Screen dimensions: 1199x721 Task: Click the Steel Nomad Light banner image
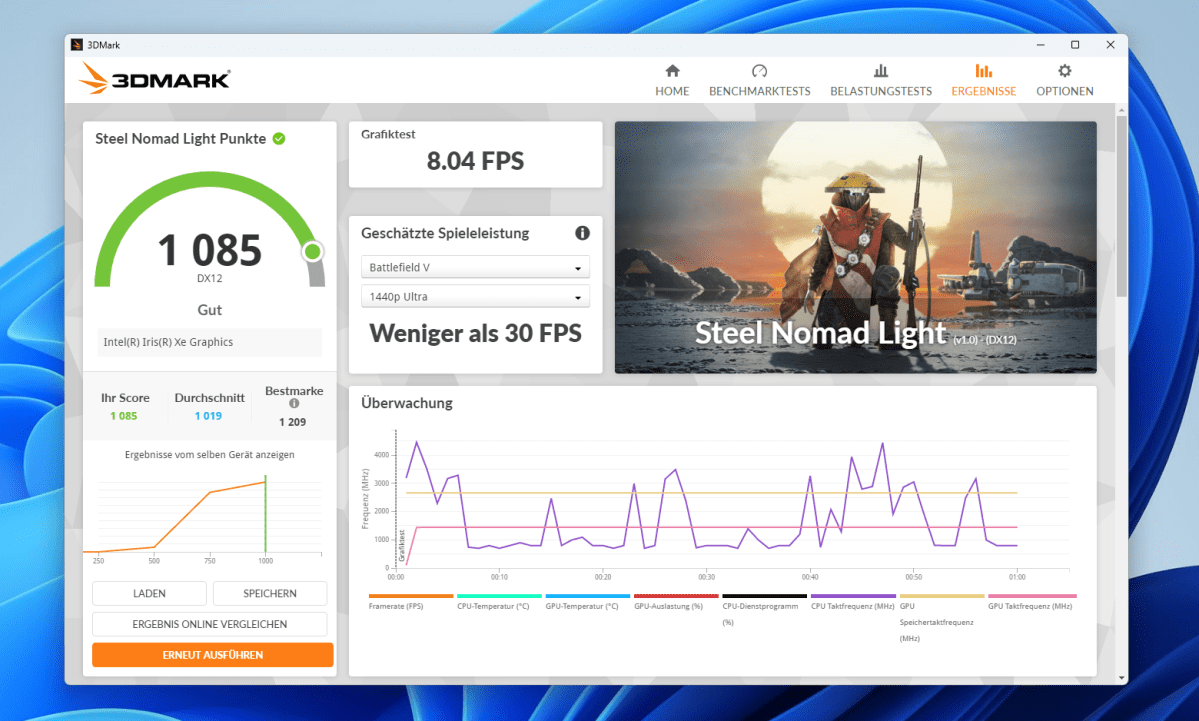coord(856,247)
